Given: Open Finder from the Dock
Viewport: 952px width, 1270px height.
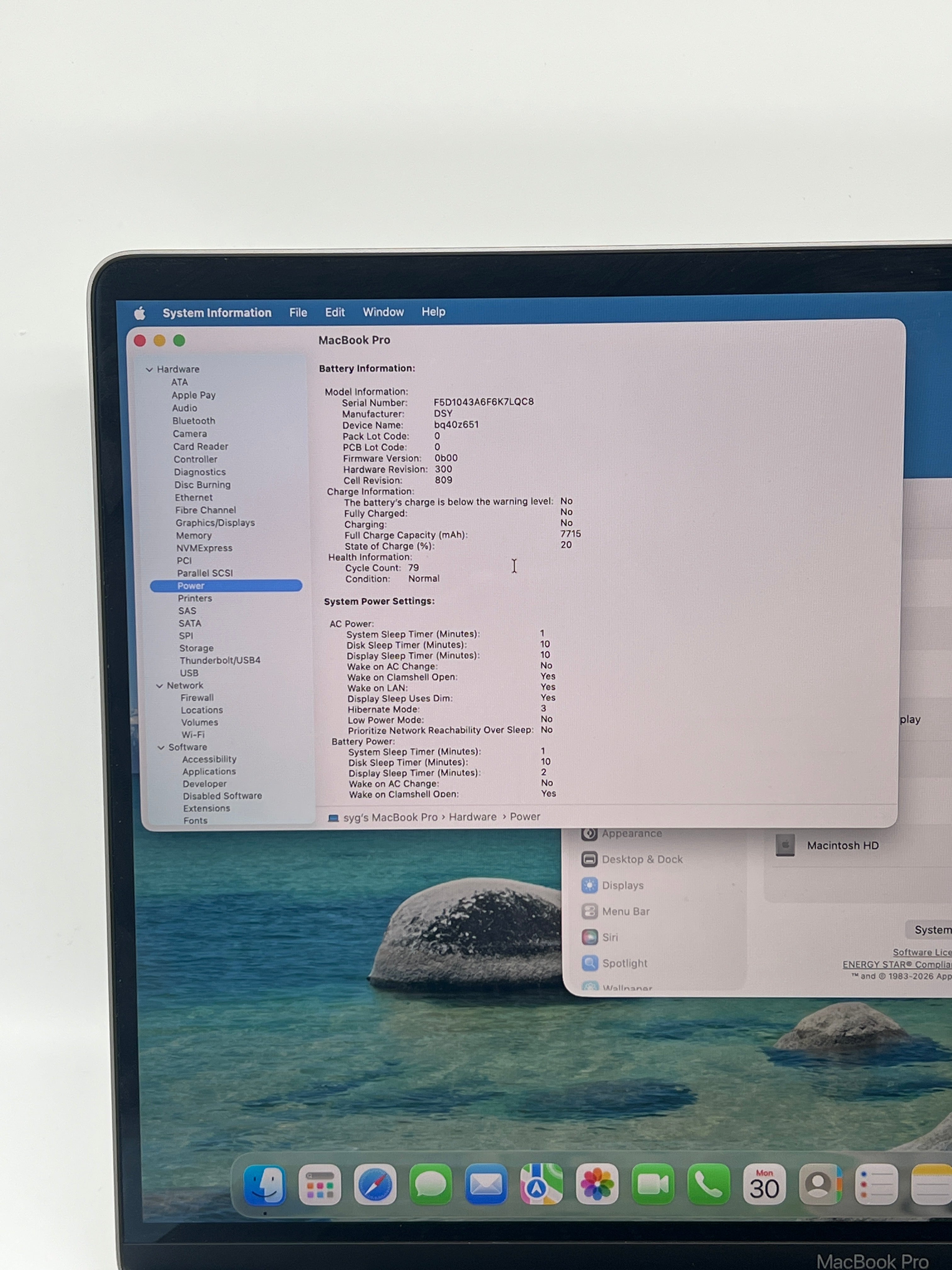Looking at the screenshot, I should tap(264, 1185).
